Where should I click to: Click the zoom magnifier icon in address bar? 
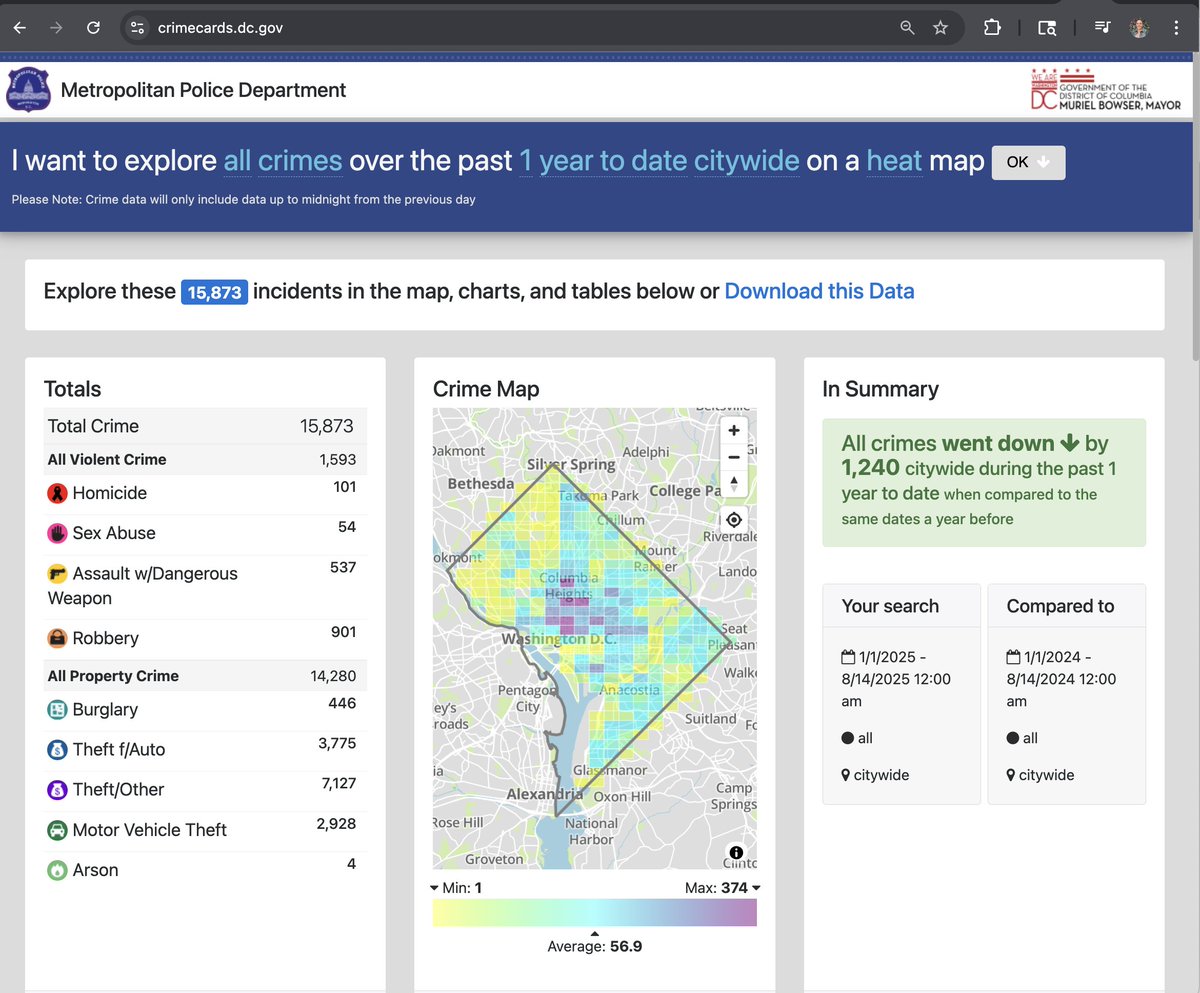(907, 28)
